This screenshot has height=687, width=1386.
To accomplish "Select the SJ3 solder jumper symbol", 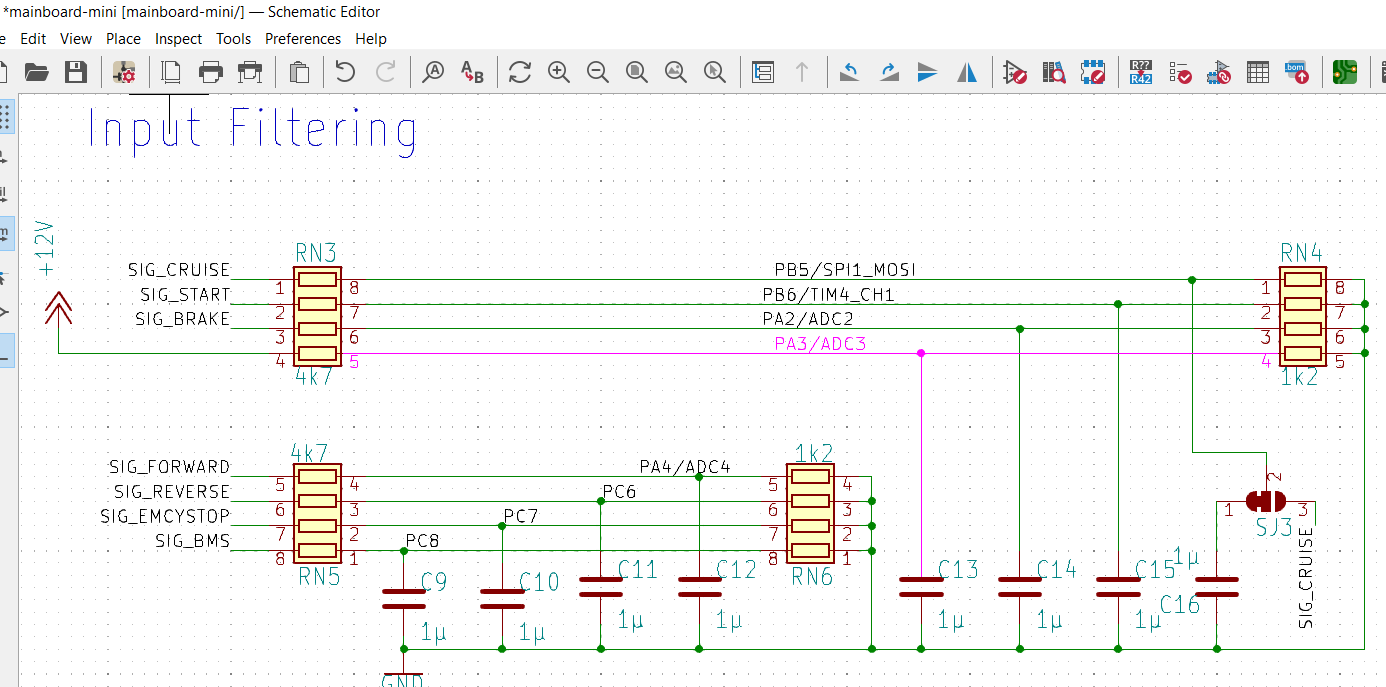I will (1266, 501).
